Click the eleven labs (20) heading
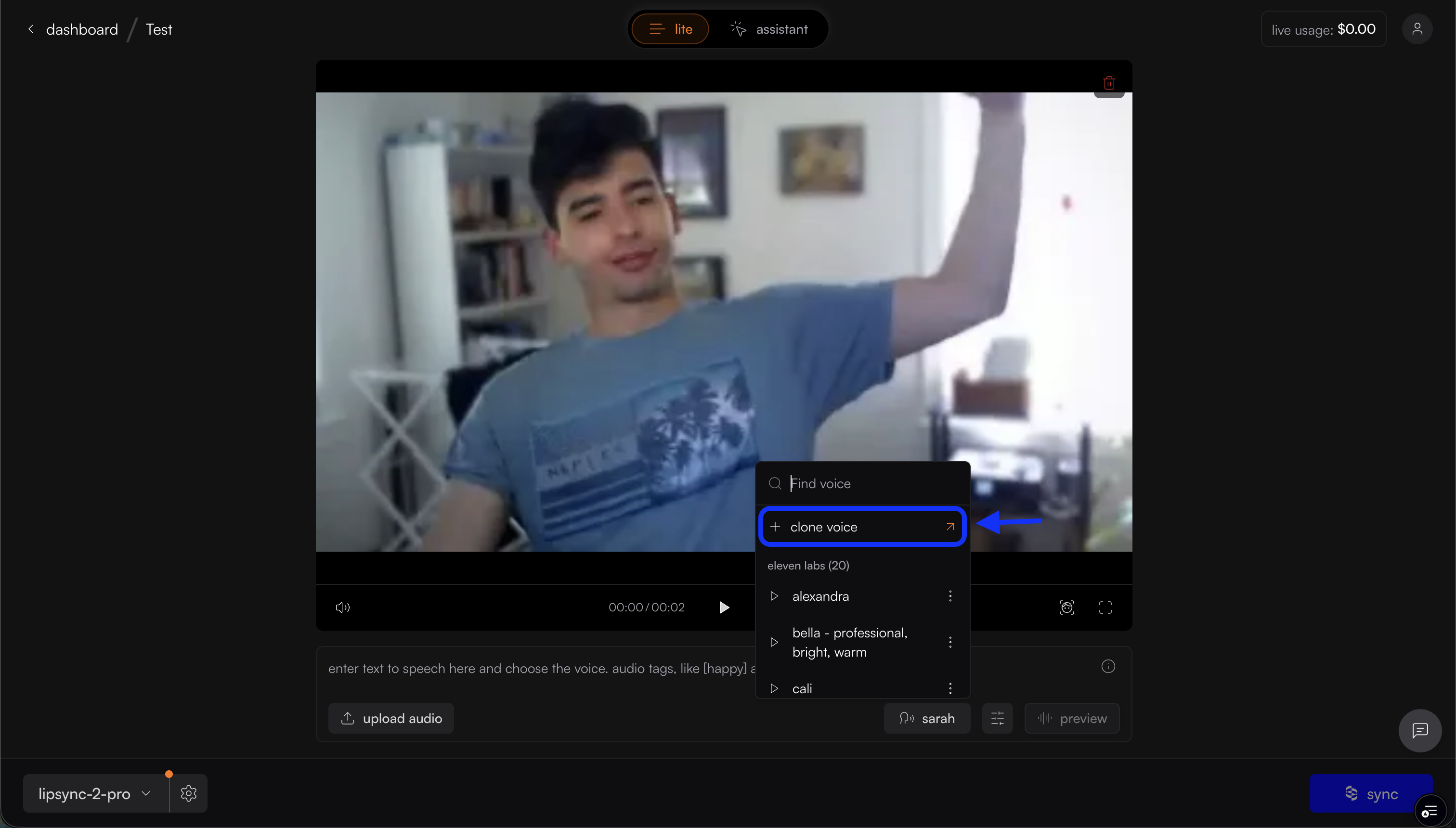Viewport: 1456px width, 828px height. (808, 565)
